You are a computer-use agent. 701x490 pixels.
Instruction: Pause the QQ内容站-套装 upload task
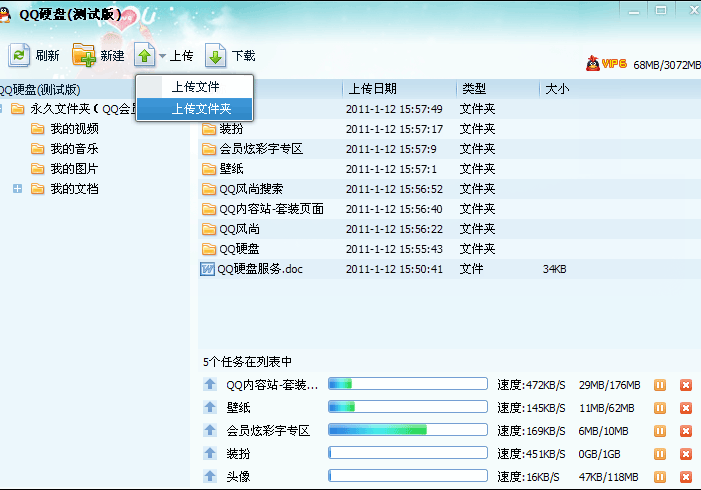(x=660, y=385)
